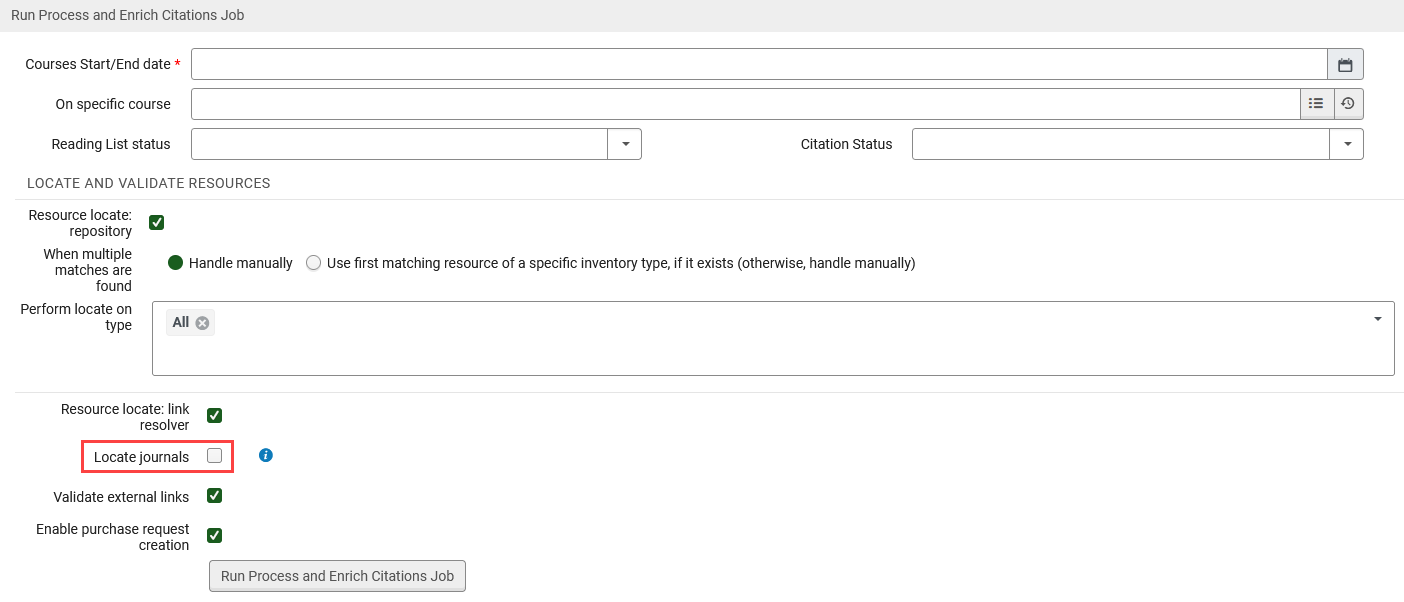Click the page title Run Process and Enrich Citations Job
Viewport: 1404px width, 602px height.
(127, 15)
